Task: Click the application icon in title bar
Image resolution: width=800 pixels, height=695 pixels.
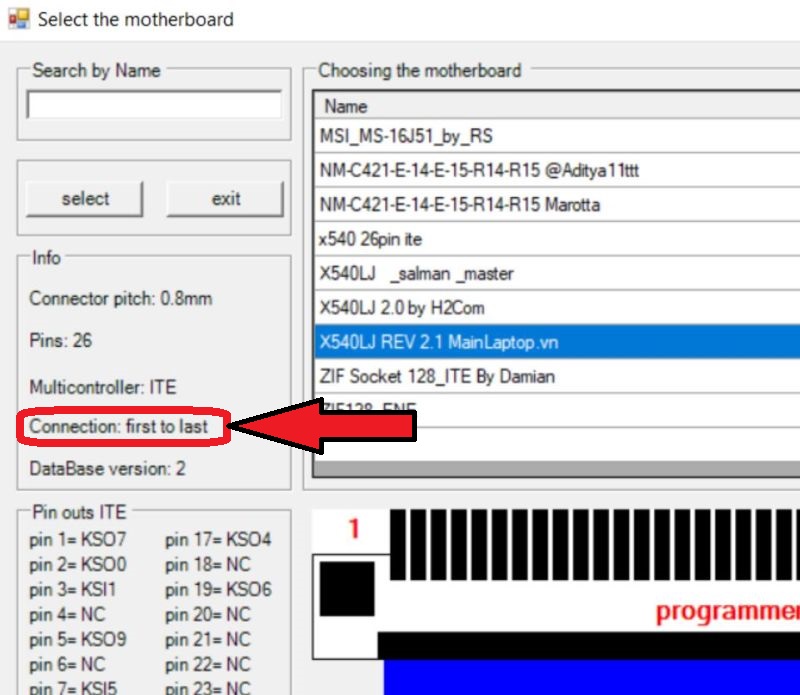Action: pyautogui.click(x=17, y=18)
